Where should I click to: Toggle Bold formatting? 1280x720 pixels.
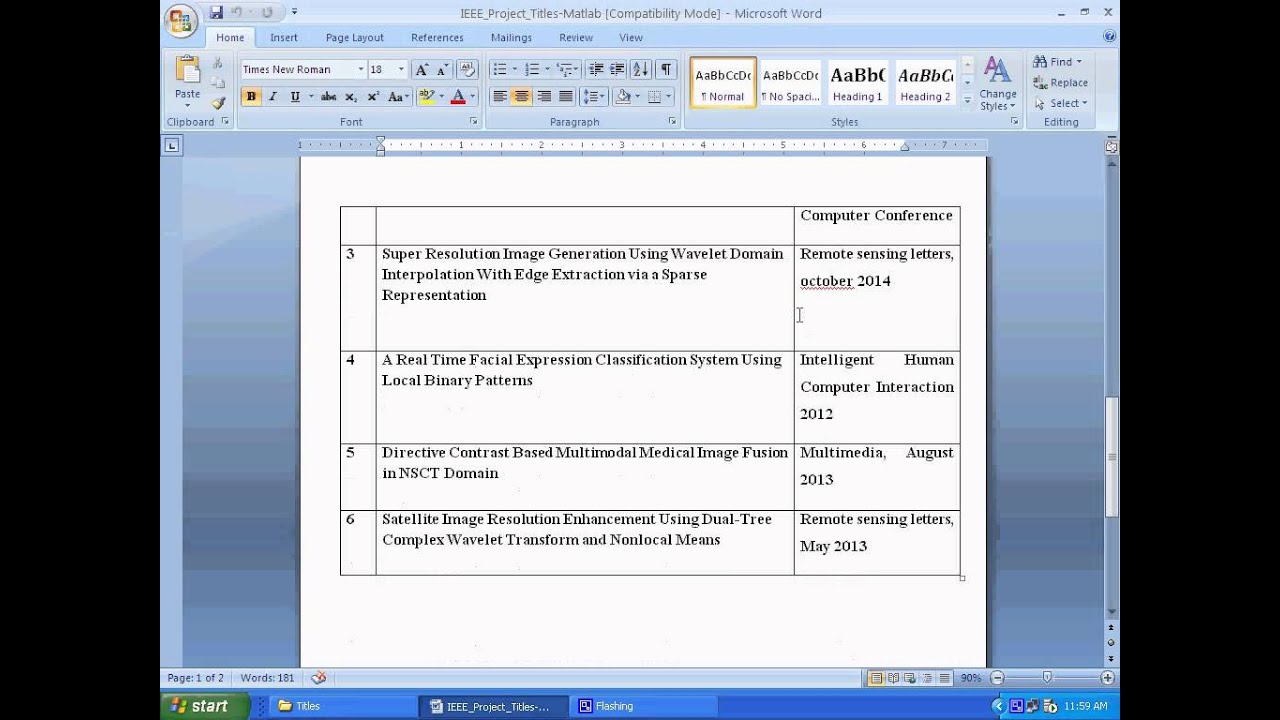[x=251, y=97]
